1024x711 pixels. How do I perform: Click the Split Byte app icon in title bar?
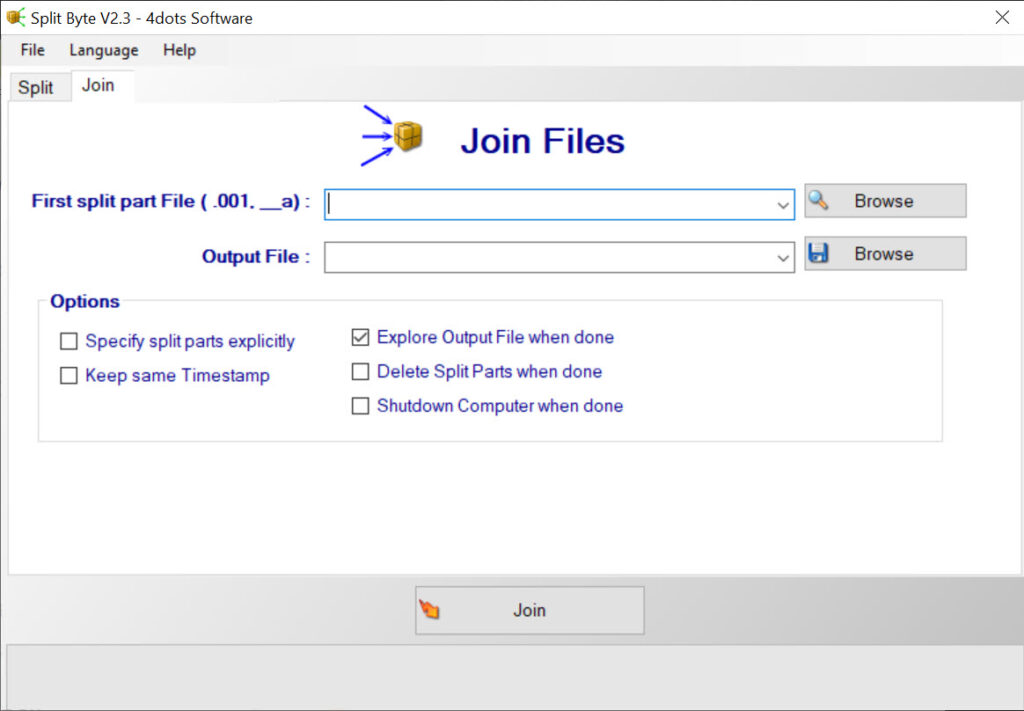16,18
